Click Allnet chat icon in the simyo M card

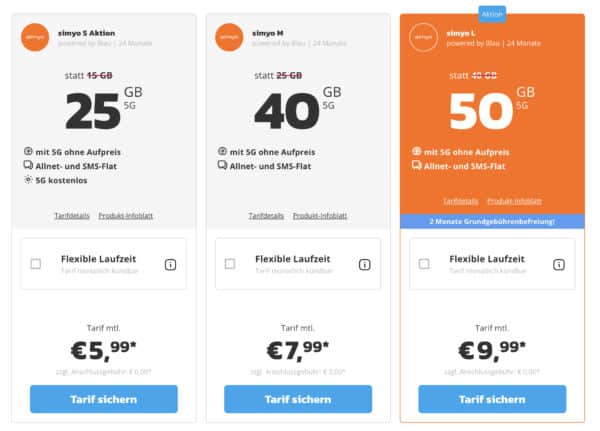[x=222, y=165]
